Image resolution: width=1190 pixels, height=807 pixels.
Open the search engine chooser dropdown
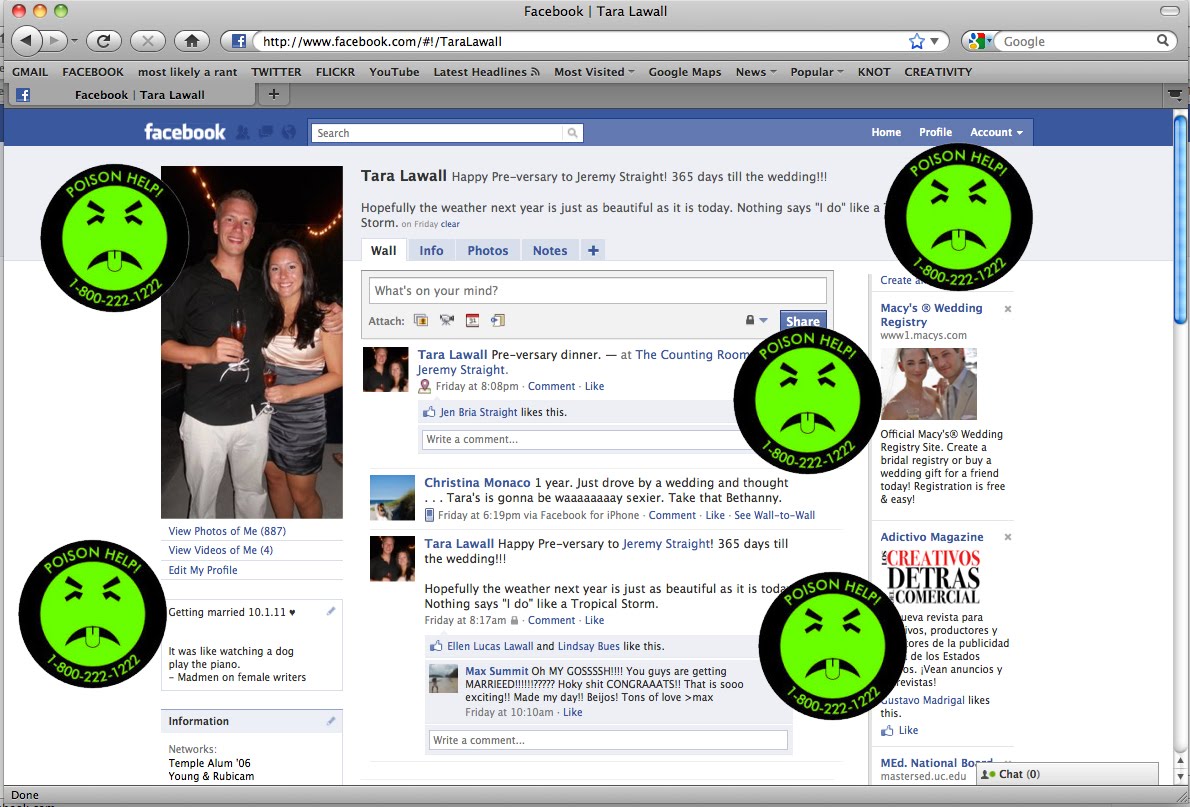tap(978, 41)
